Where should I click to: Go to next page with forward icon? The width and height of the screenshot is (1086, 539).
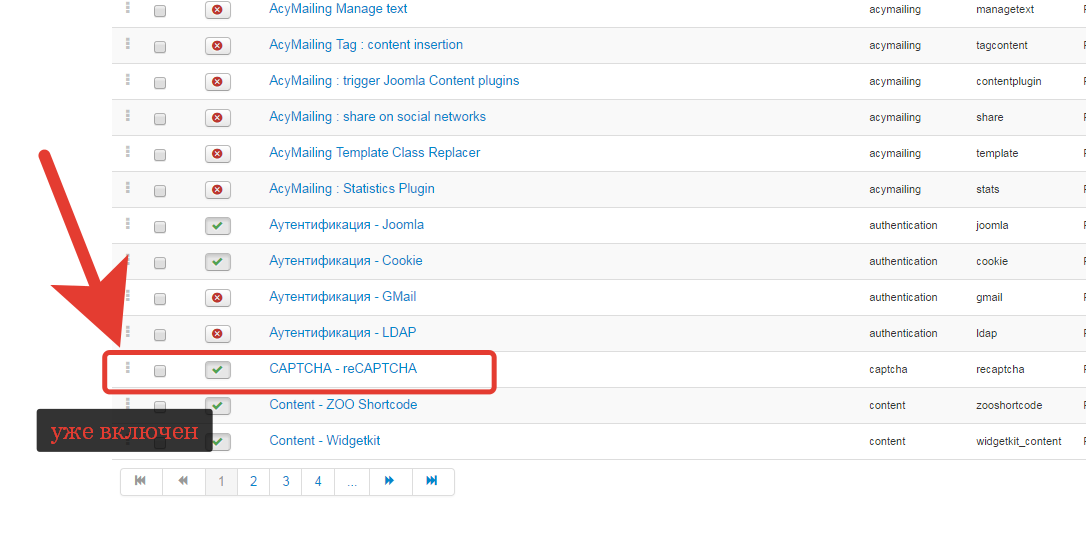tap(390, 481)
